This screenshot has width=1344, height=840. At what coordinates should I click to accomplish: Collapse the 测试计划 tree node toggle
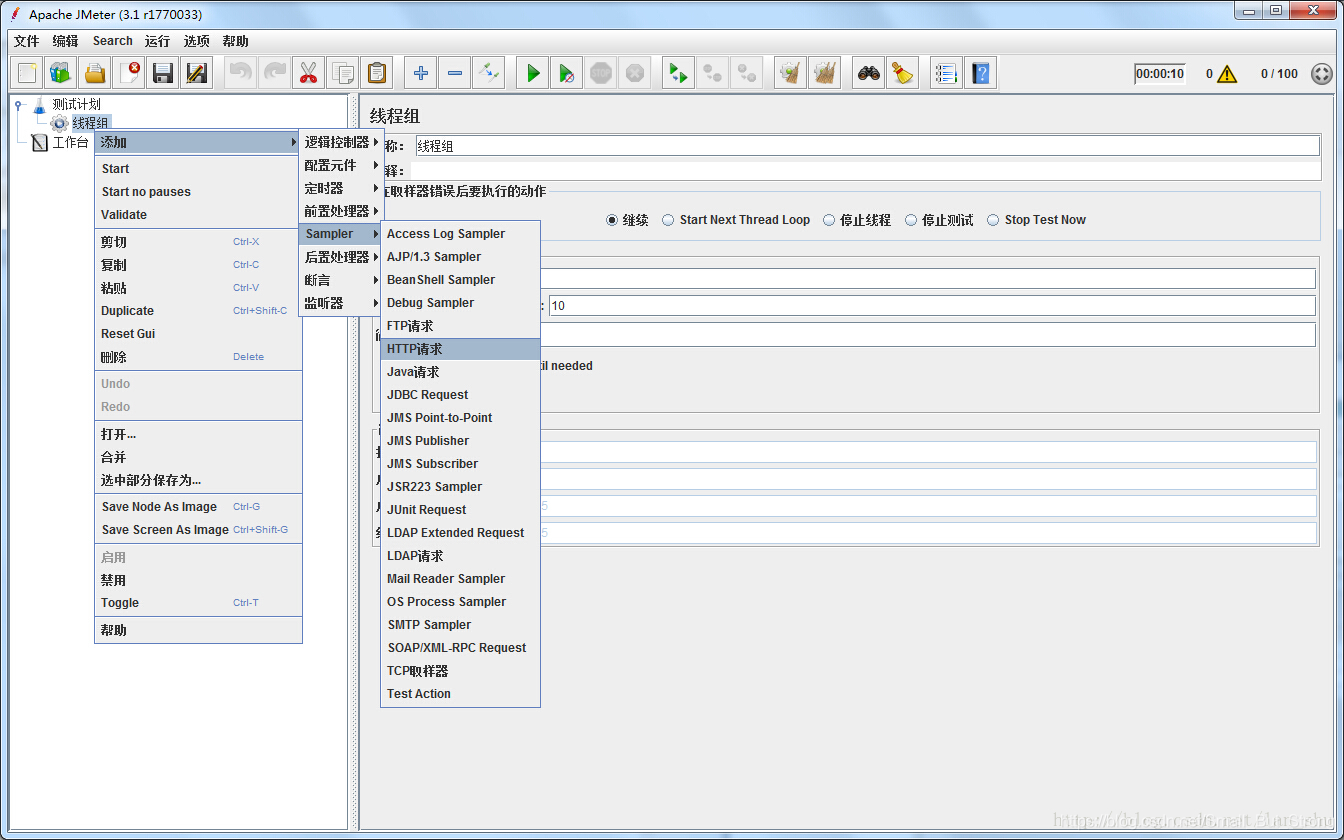[19, 104]
